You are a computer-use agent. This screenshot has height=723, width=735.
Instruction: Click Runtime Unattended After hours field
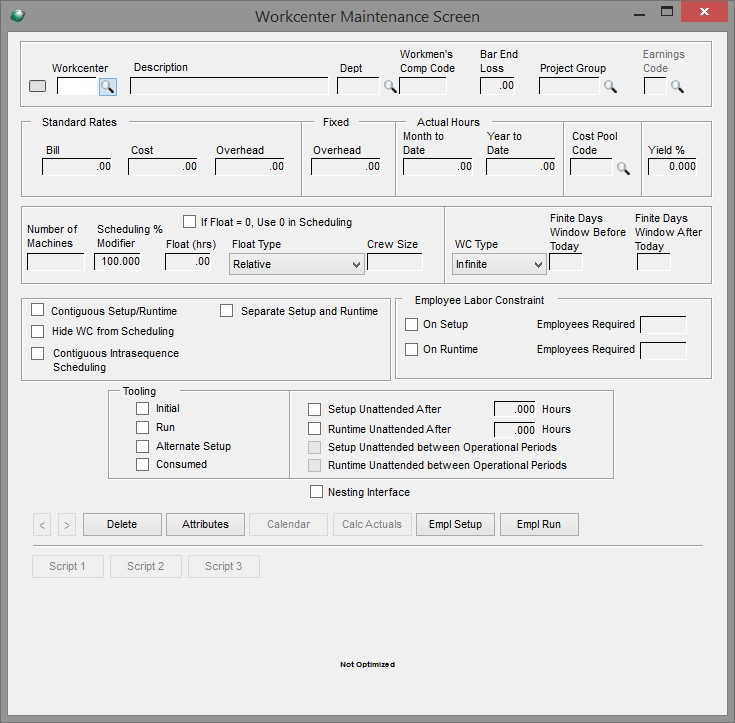[515, 429]
